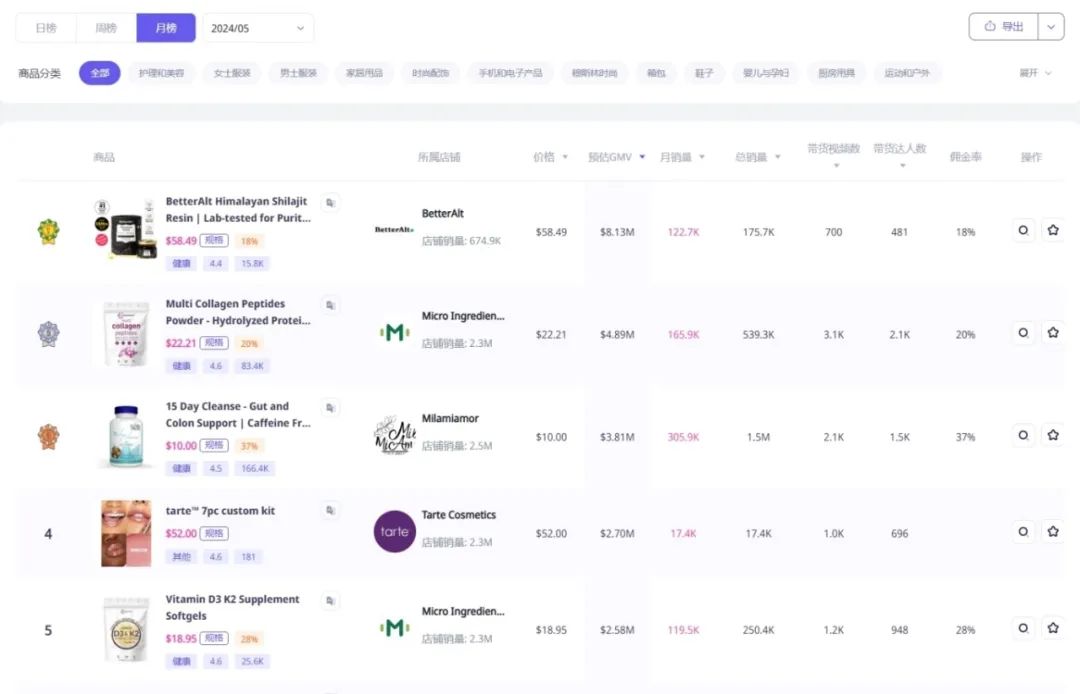Open the magnifier icon in the Milamiamor row
Image resolution: width=1080 pixels, height=694 pixels.
pos(1024,435)
